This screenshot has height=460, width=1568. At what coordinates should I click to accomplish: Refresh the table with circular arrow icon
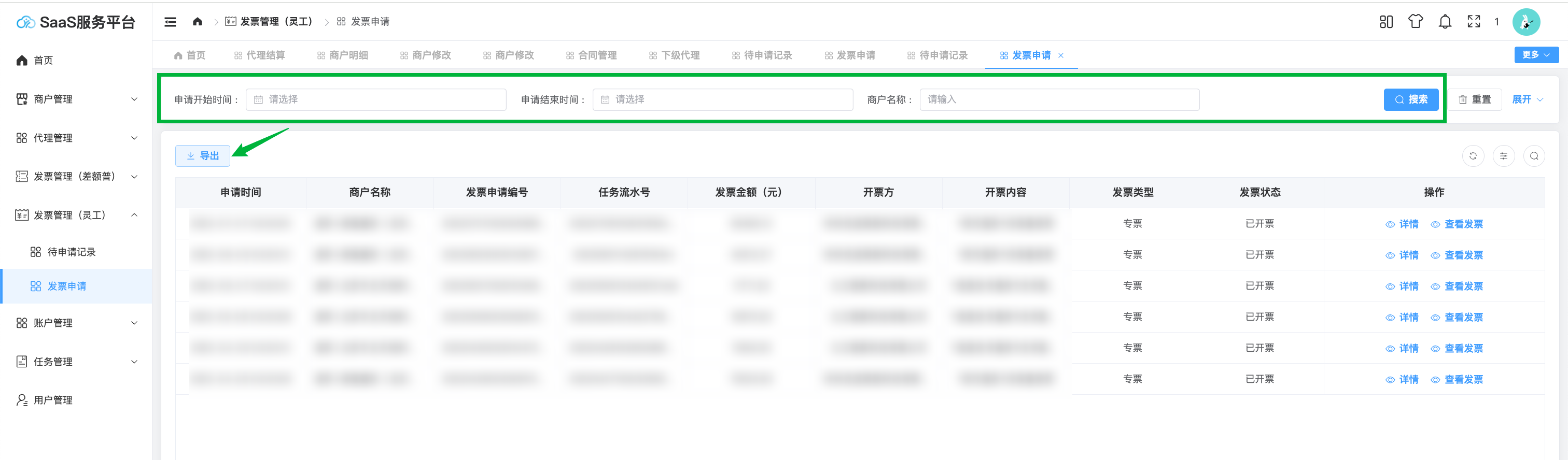(1473, 156)
